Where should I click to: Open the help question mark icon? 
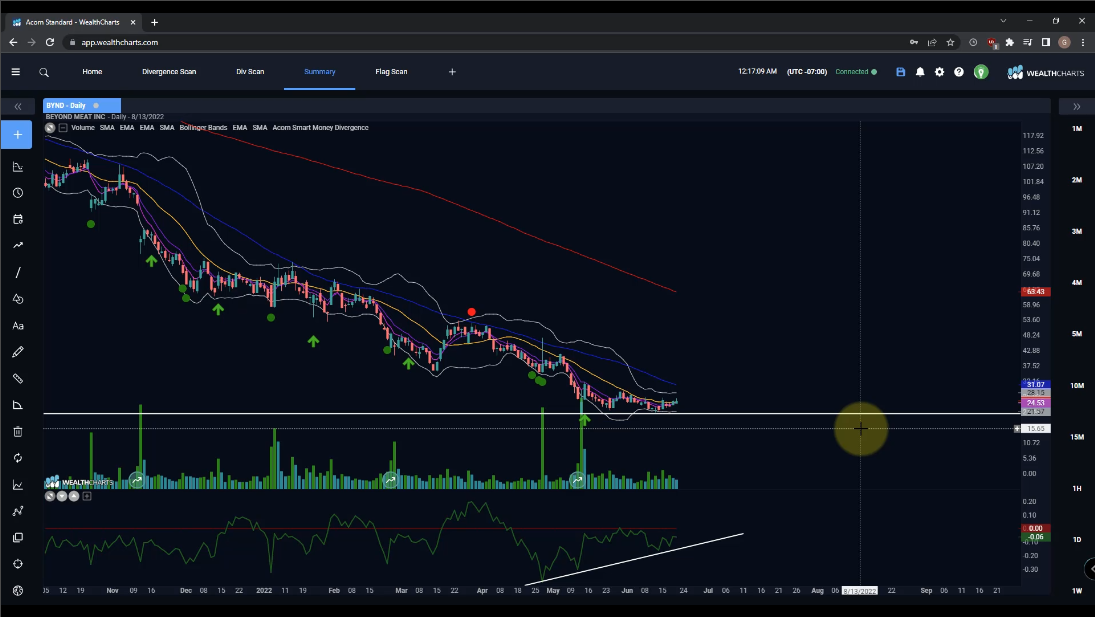[959, 72]
